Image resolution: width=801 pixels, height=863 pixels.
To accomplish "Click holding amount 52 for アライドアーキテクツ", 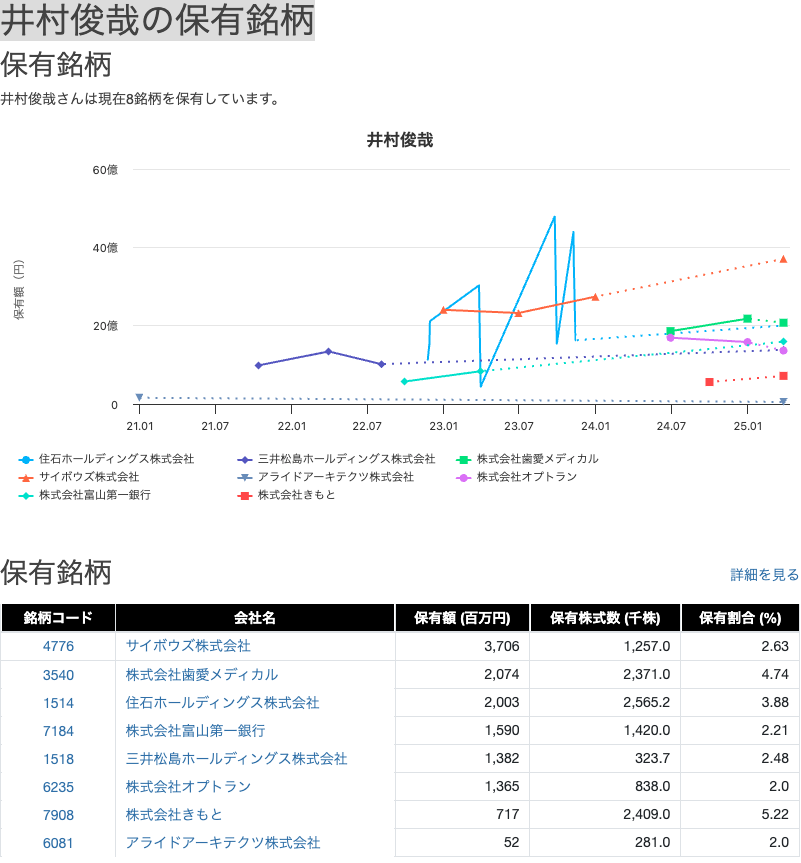I will [511, 843].
